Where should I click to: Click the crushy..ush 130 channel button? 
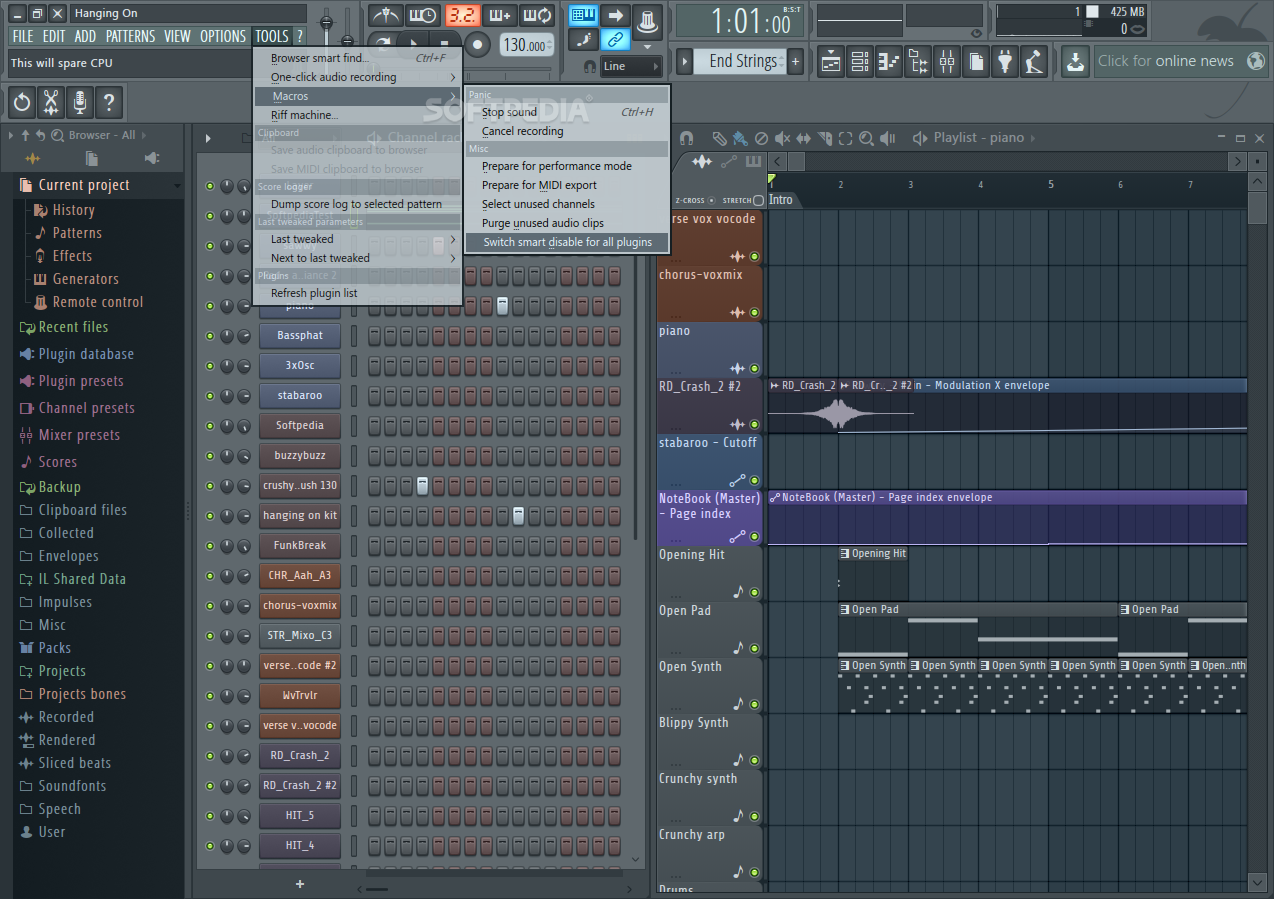coord(300,486)
